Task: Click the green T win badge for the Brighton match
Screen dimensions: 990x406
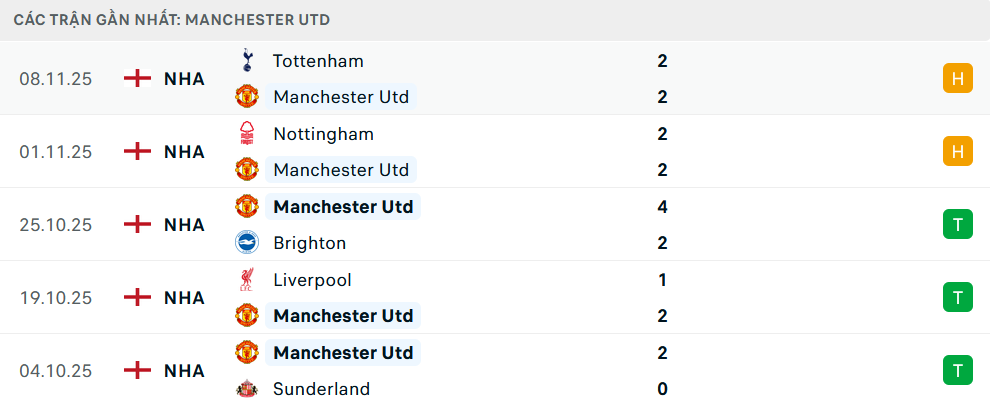Action: click(x=957, y=224)
